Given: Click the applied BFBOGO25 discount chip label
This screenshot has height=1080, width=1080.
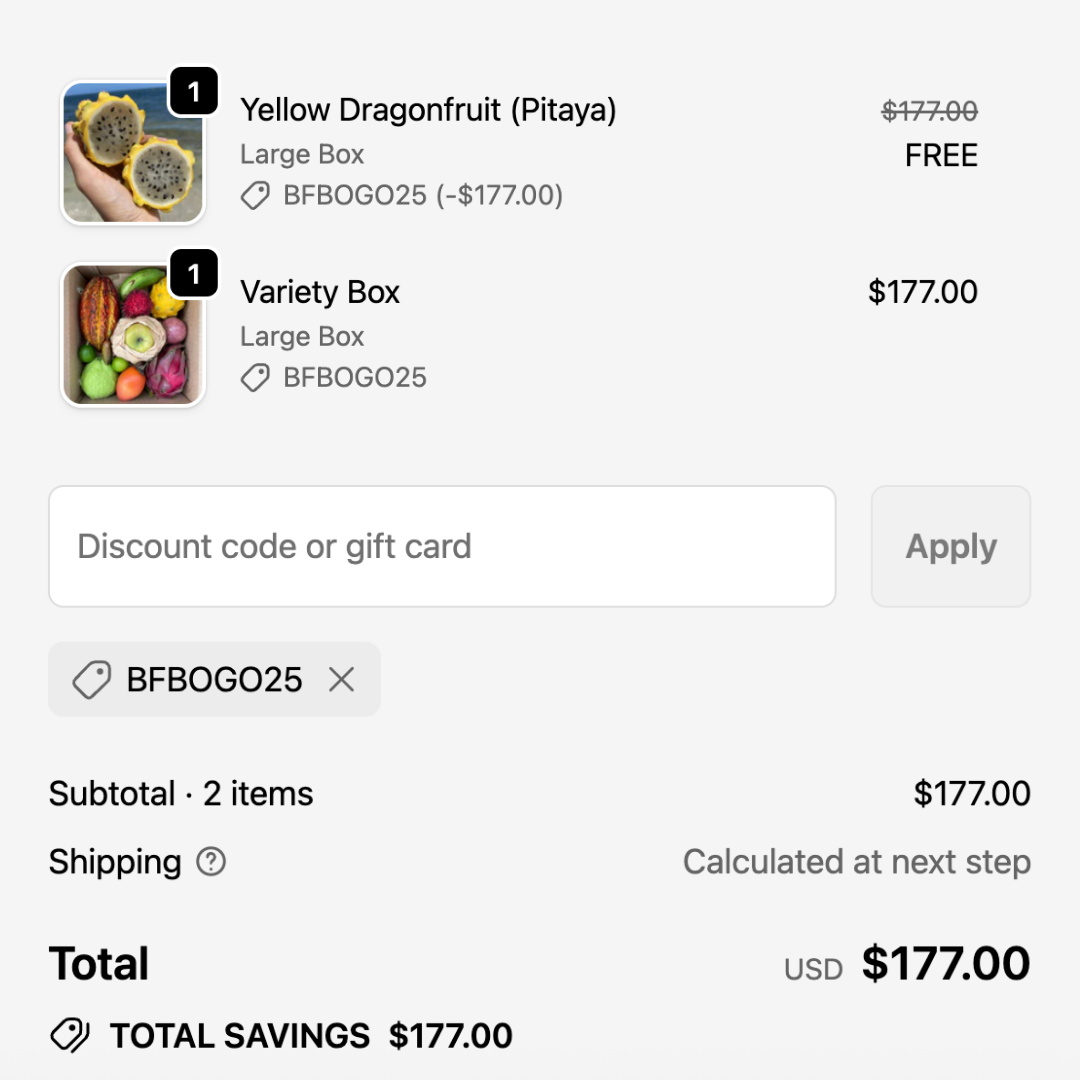Looking at the screenshot, I should pos(214,680).
